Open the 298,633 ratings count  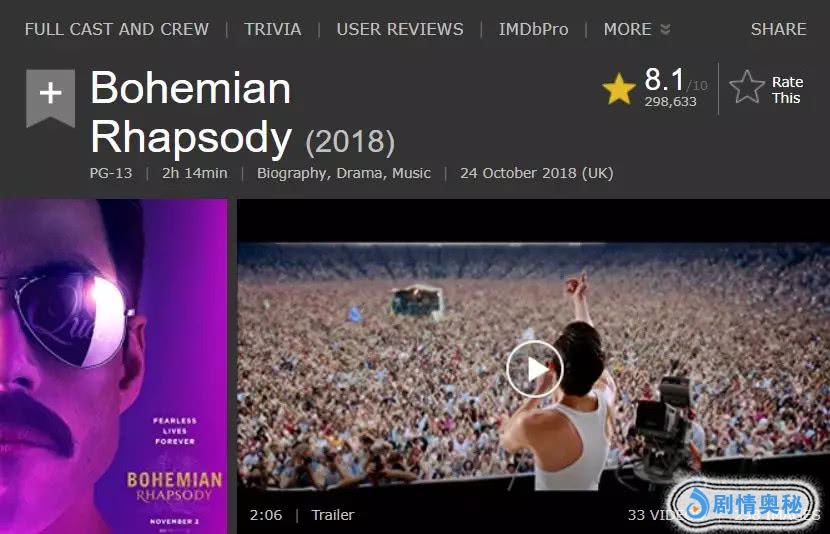[670, 101]
